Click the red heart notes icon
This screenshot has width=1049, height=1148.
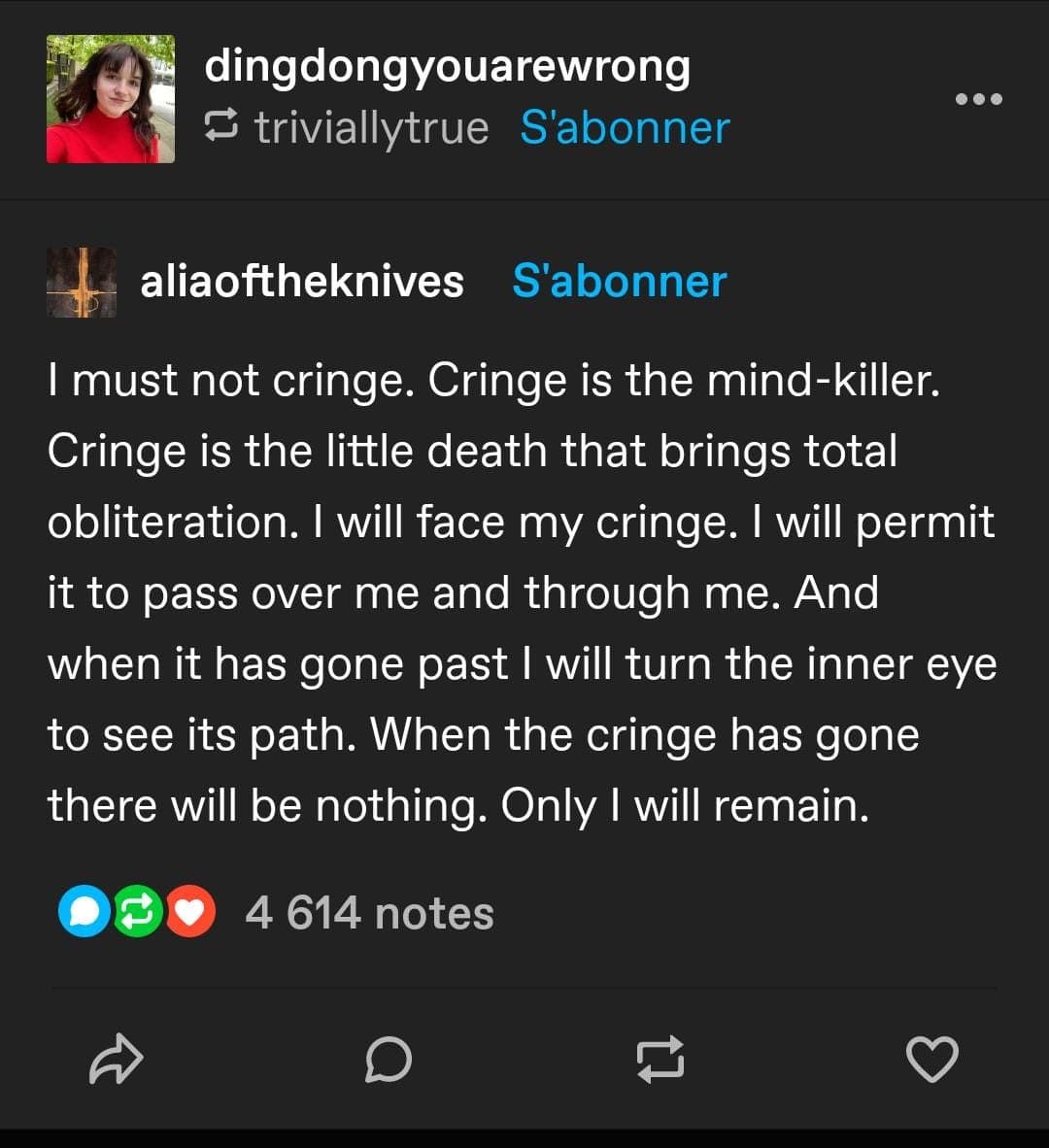coord(190,912)
